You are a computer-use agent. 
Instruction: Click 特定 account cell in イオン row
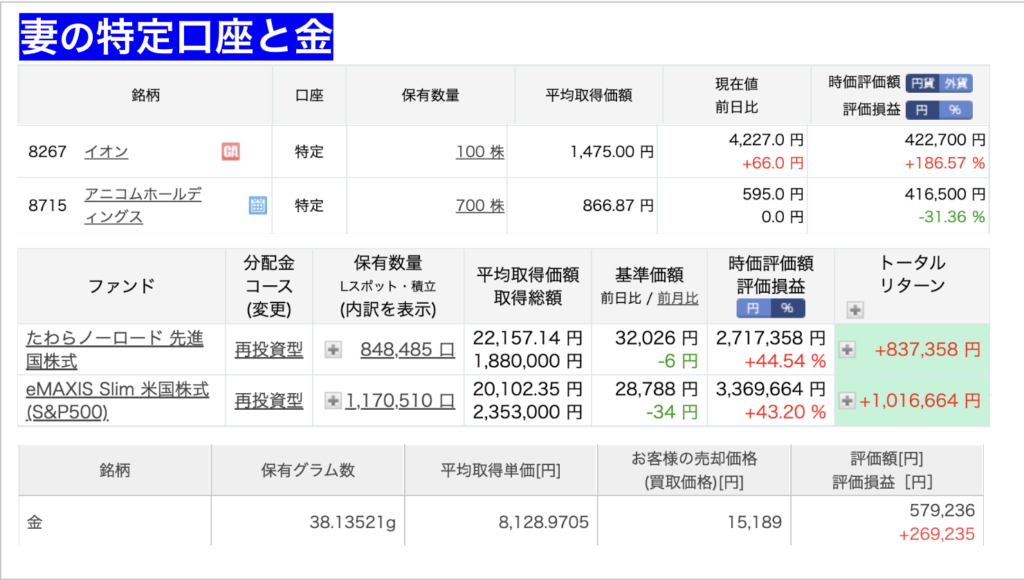(x=309, y=152)
